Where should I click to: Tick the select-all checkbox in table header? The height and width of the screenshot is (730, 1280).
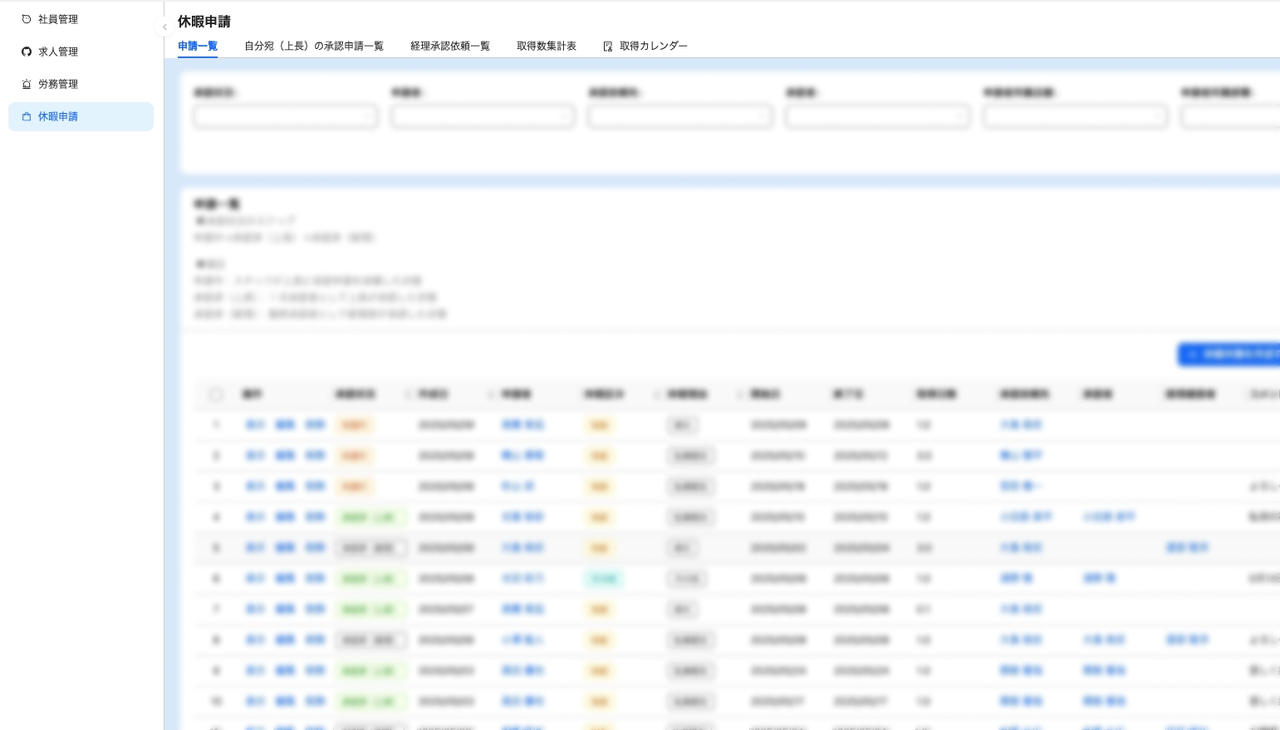(216, 395)
